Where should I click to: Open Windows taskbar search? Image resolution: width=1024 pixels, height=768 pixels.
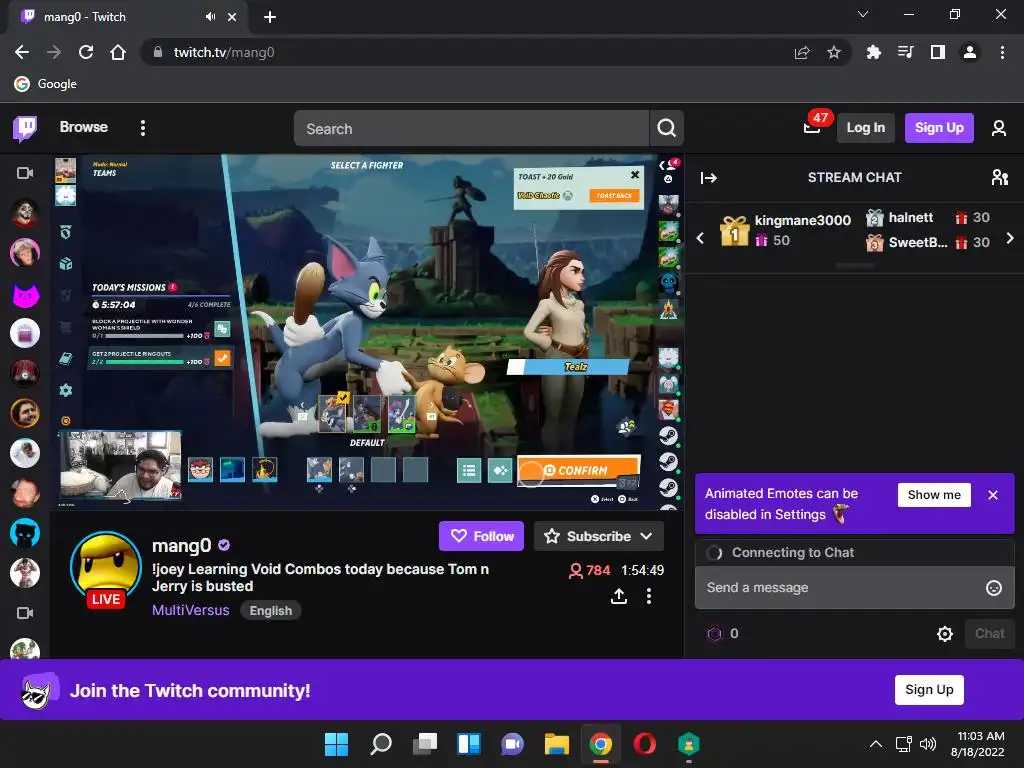pyautogui.click(x=381, y=744)
